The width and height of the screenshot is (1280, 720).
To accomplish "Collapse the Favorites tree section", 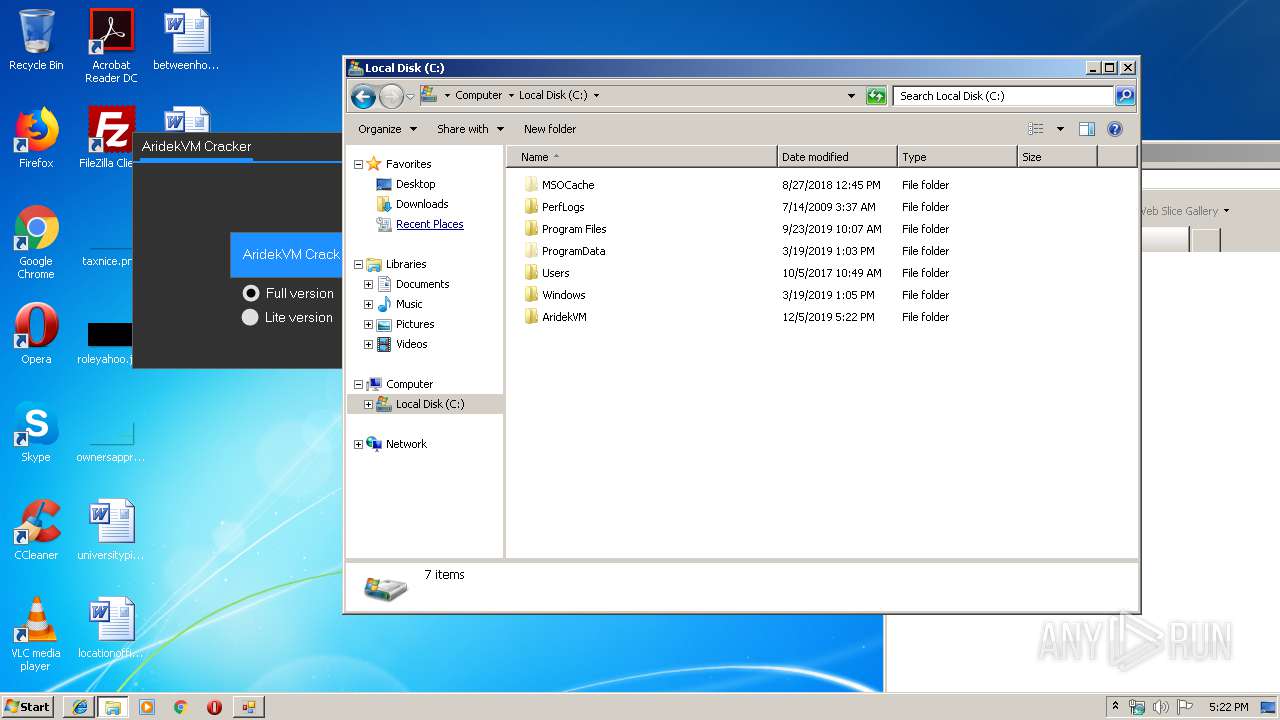I will coord(358,164).
